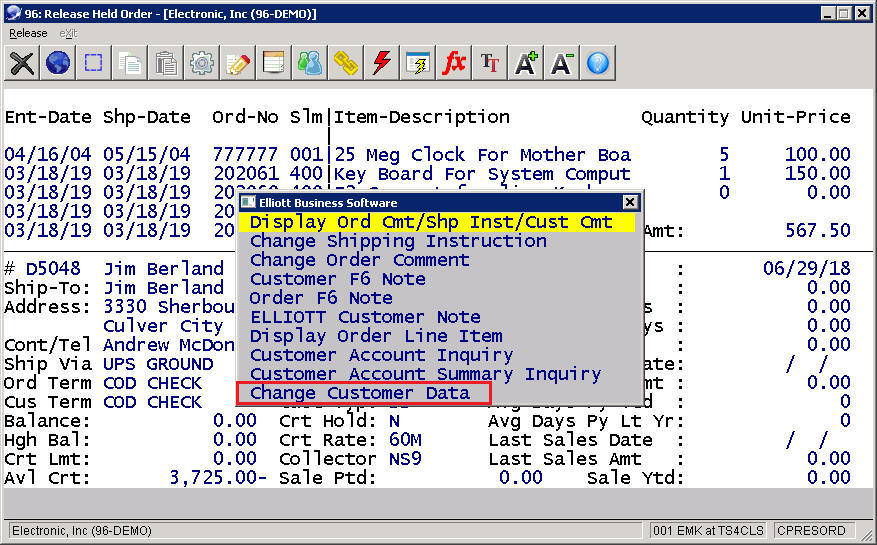Screen dimensions: 877x545
Task: Click unit price 100.00
Action: point(817,154)
